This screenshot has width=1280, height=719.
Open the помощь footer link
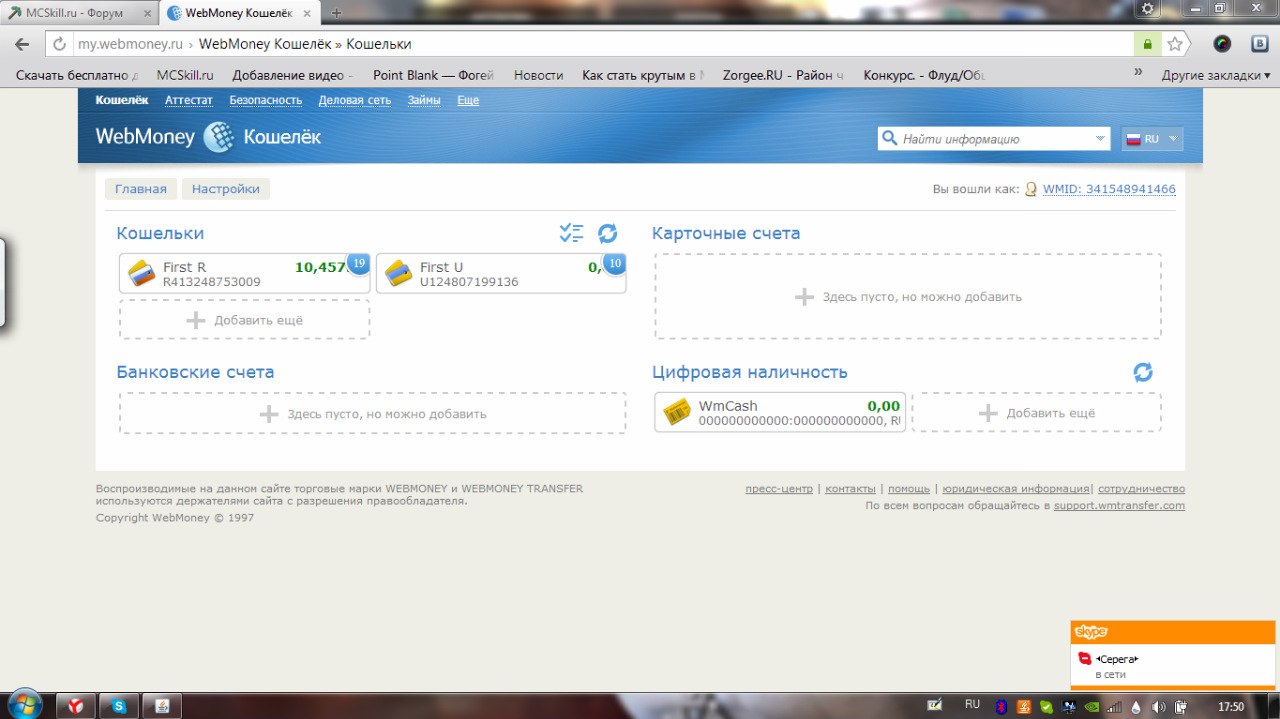pos(909,489)
